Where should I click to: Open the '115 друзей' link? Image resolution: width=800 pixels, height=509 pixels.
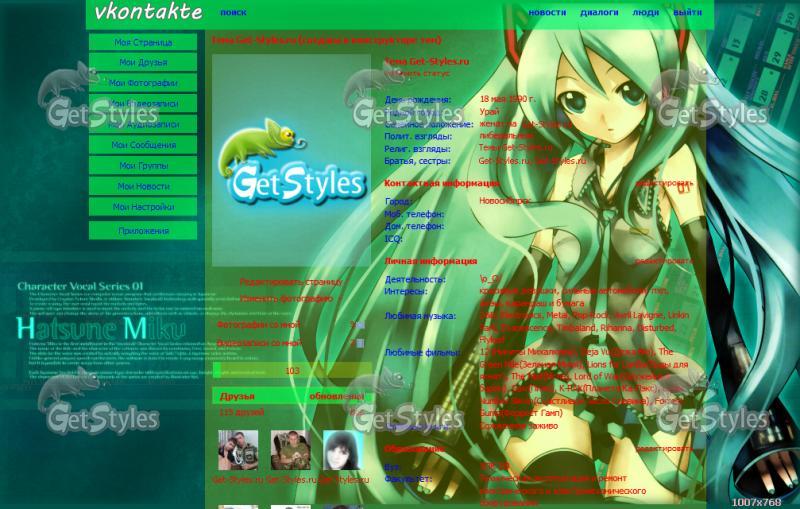coord(241,412)
